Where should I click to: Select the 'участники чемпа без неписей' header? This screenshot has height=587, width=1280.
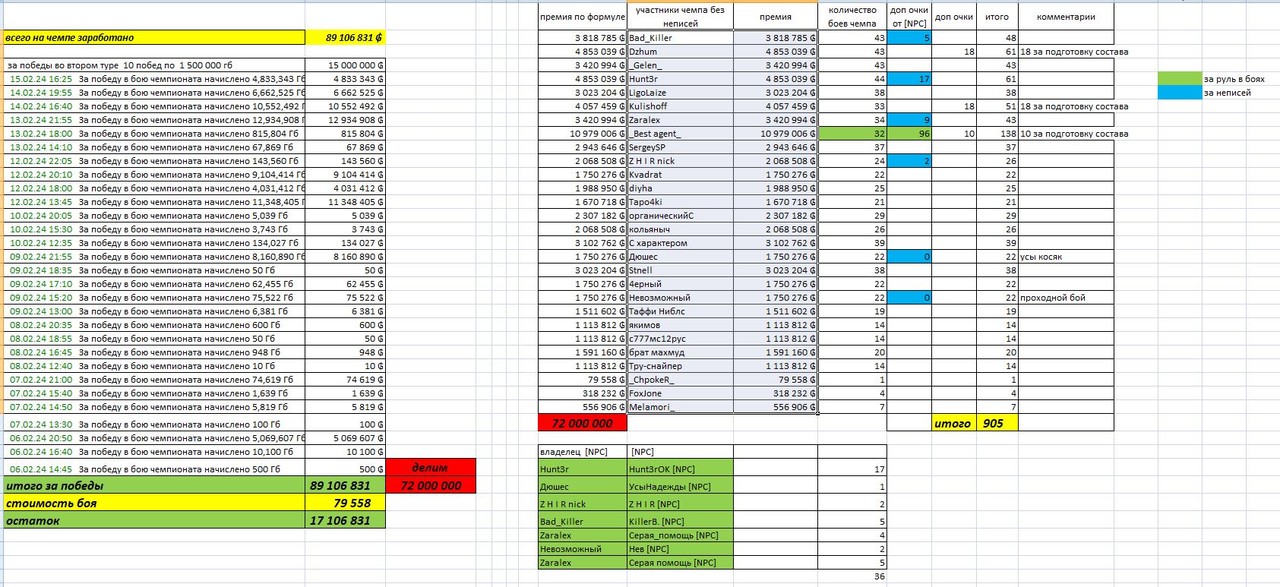(679, 17)
